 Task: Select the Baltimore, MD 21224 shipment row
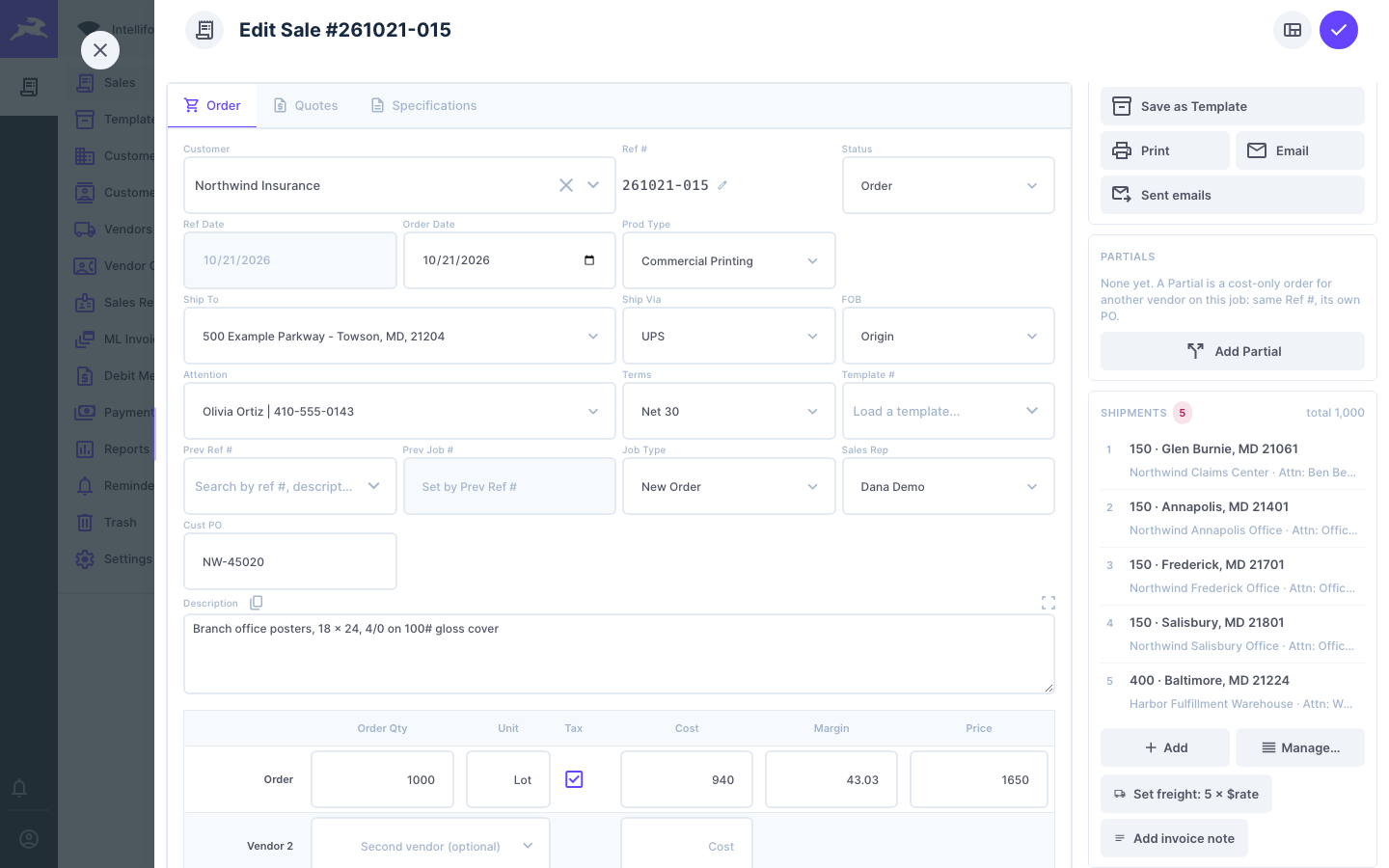[1233, 692]
